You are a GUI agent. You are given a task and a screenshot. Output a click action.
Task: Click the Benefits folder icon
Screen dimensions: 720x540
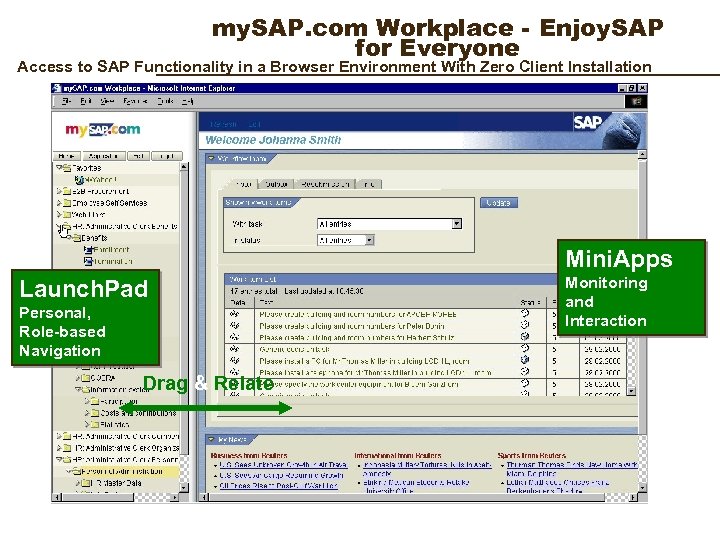[x=76, y=238]
